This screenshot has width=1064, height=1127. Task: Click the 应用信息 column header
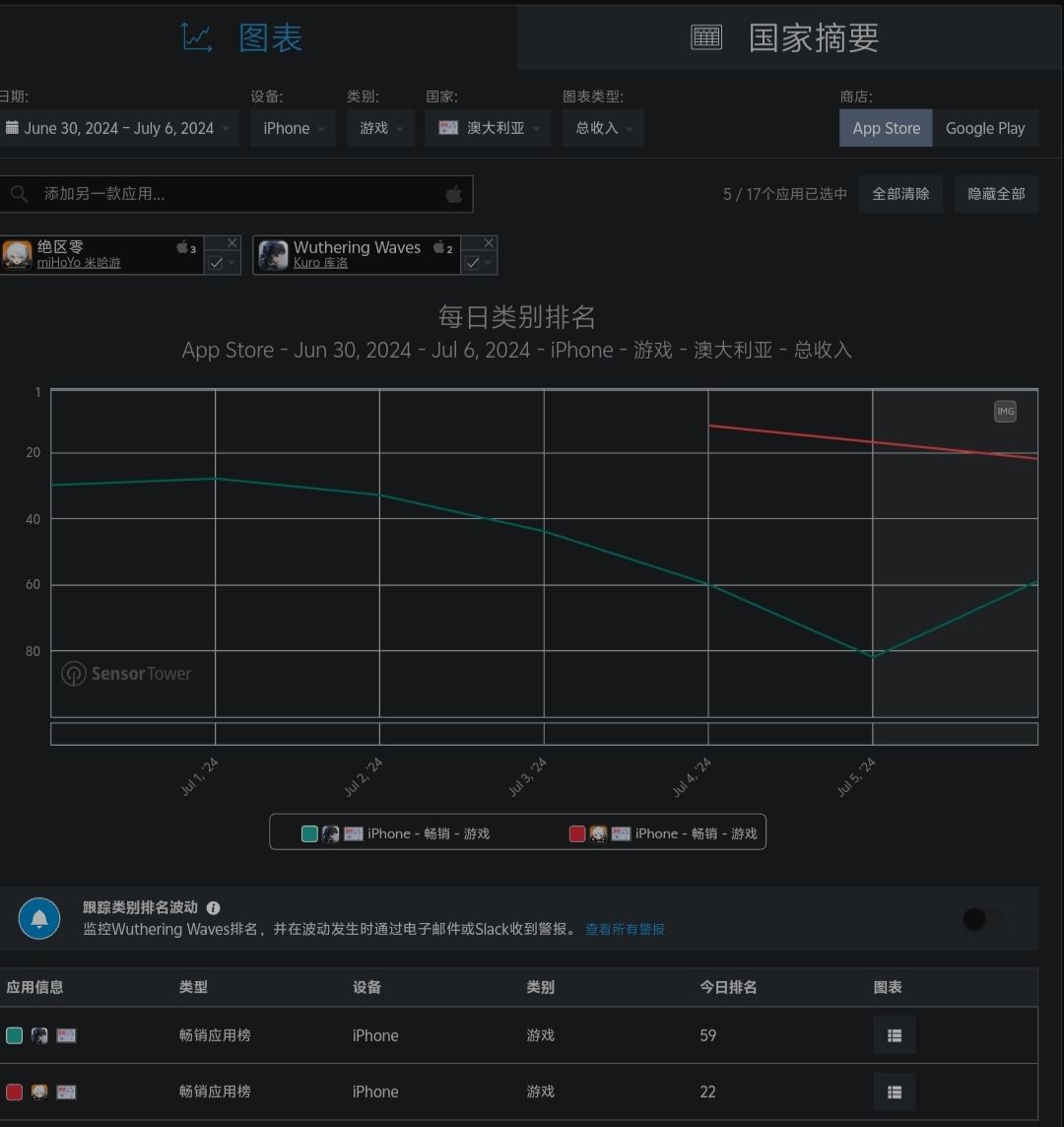(34, 987)
